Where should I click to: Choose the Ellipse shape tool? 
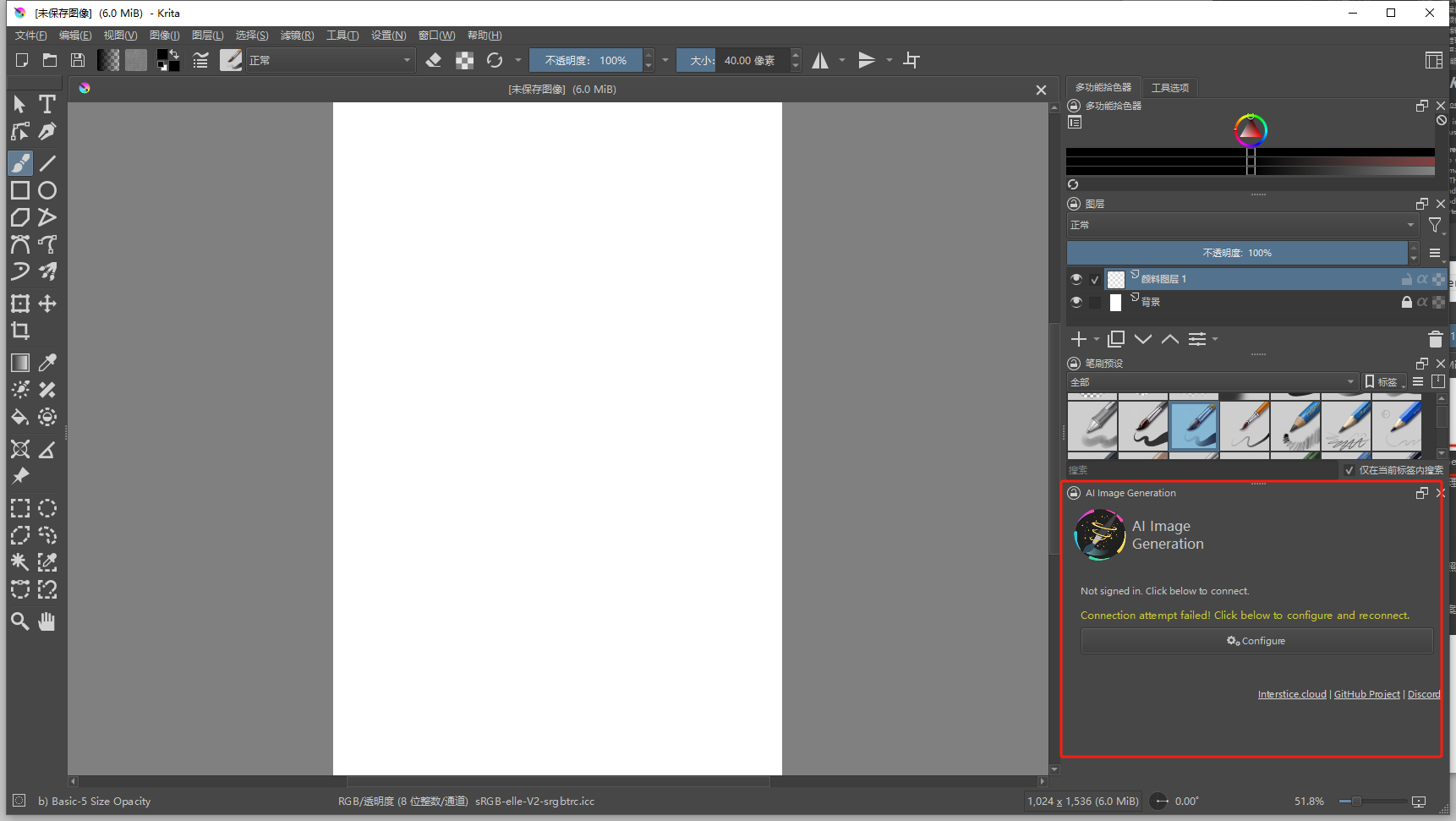47,190
